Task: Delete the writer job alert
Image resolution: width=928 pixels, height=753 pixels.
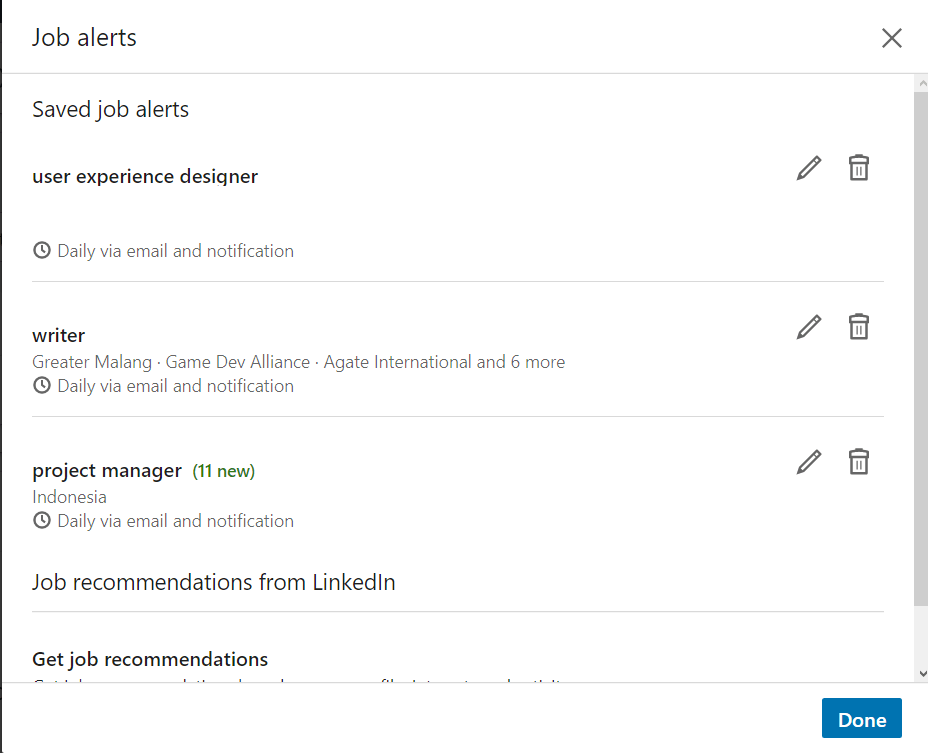Action: point(858,327)
